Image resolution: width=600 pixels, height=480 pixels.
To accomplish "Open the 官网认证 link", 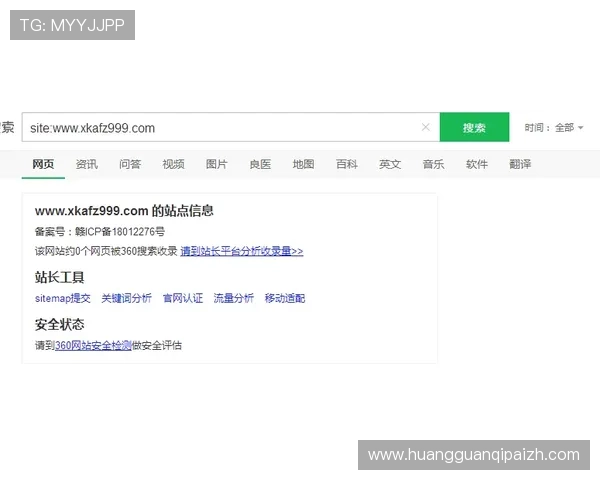I will click(x=183, y=298).
